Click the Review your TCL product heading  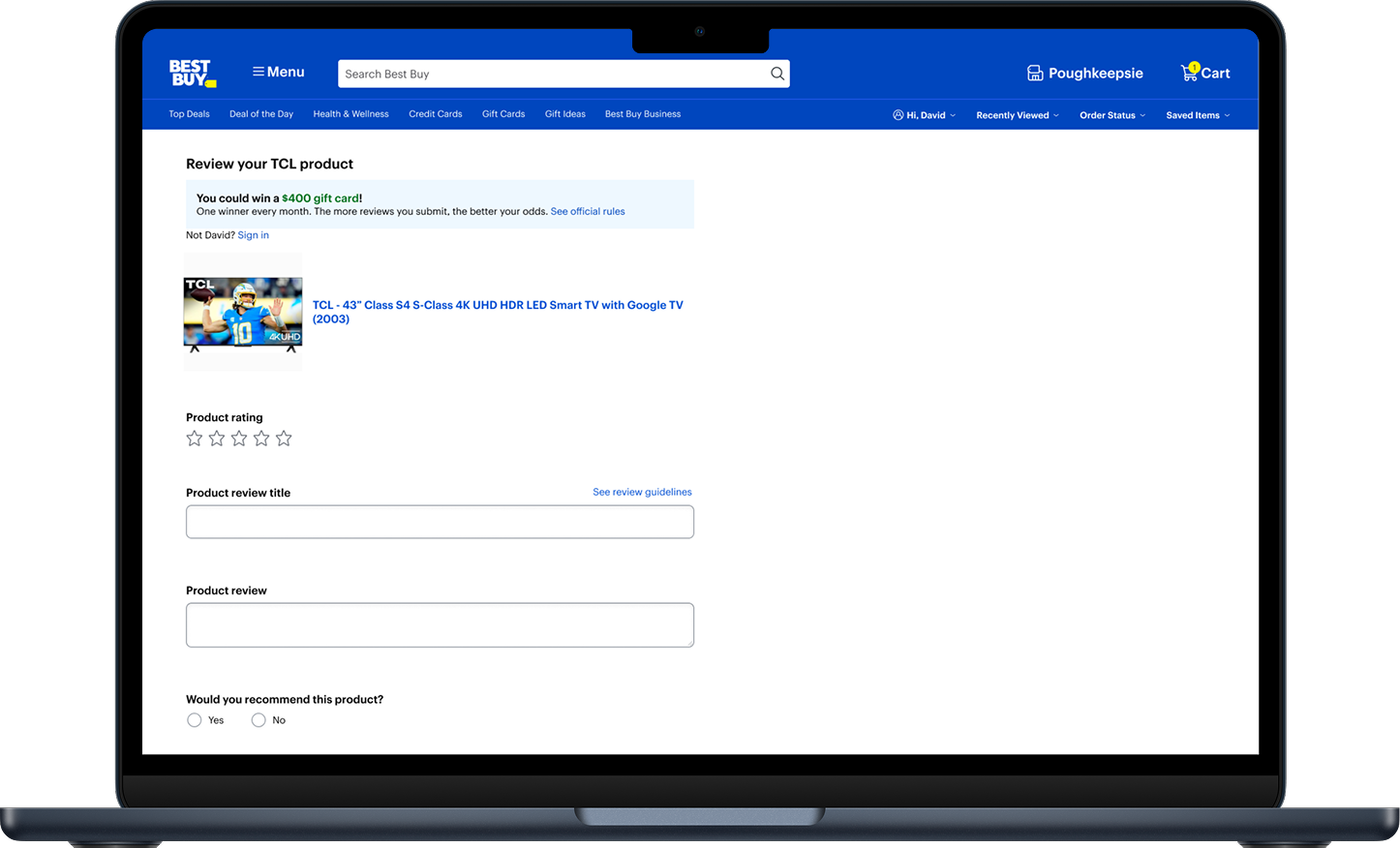(x=270, y=164)
